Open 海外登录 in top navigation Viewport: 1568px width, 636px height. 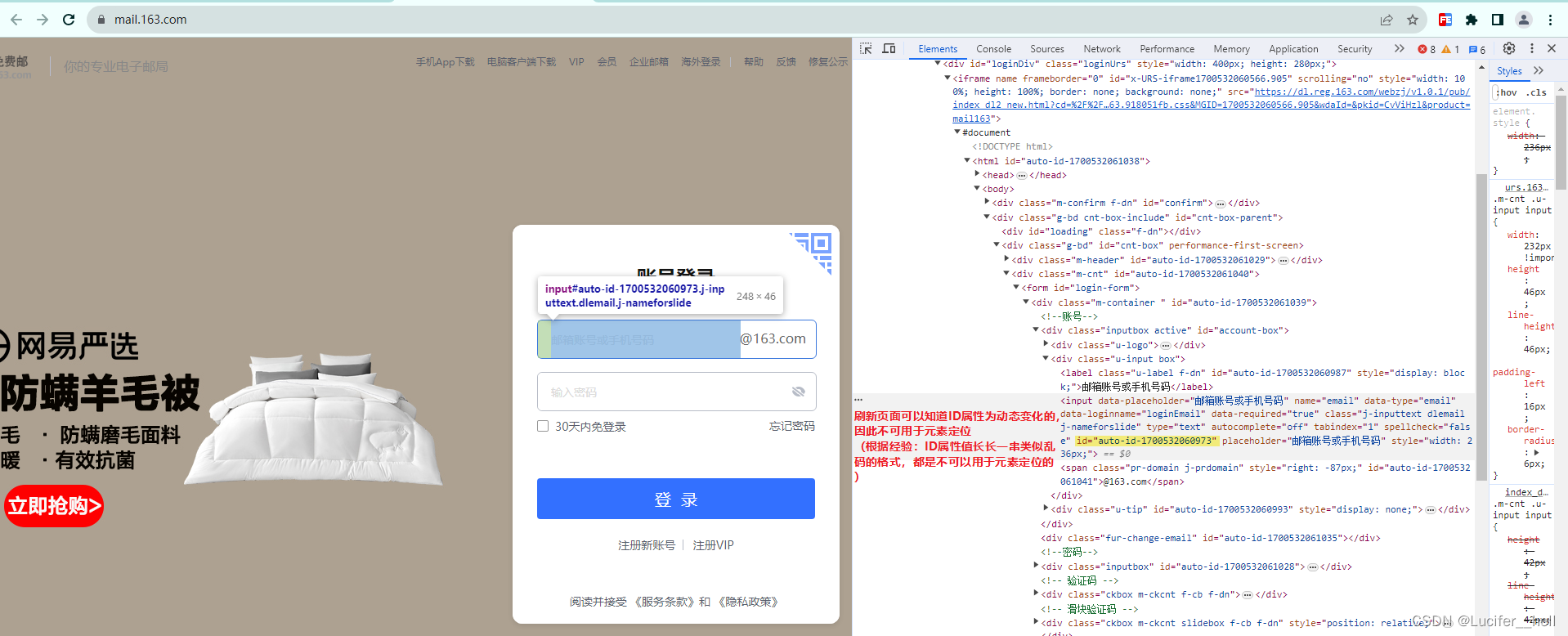(x=701, y=62)
